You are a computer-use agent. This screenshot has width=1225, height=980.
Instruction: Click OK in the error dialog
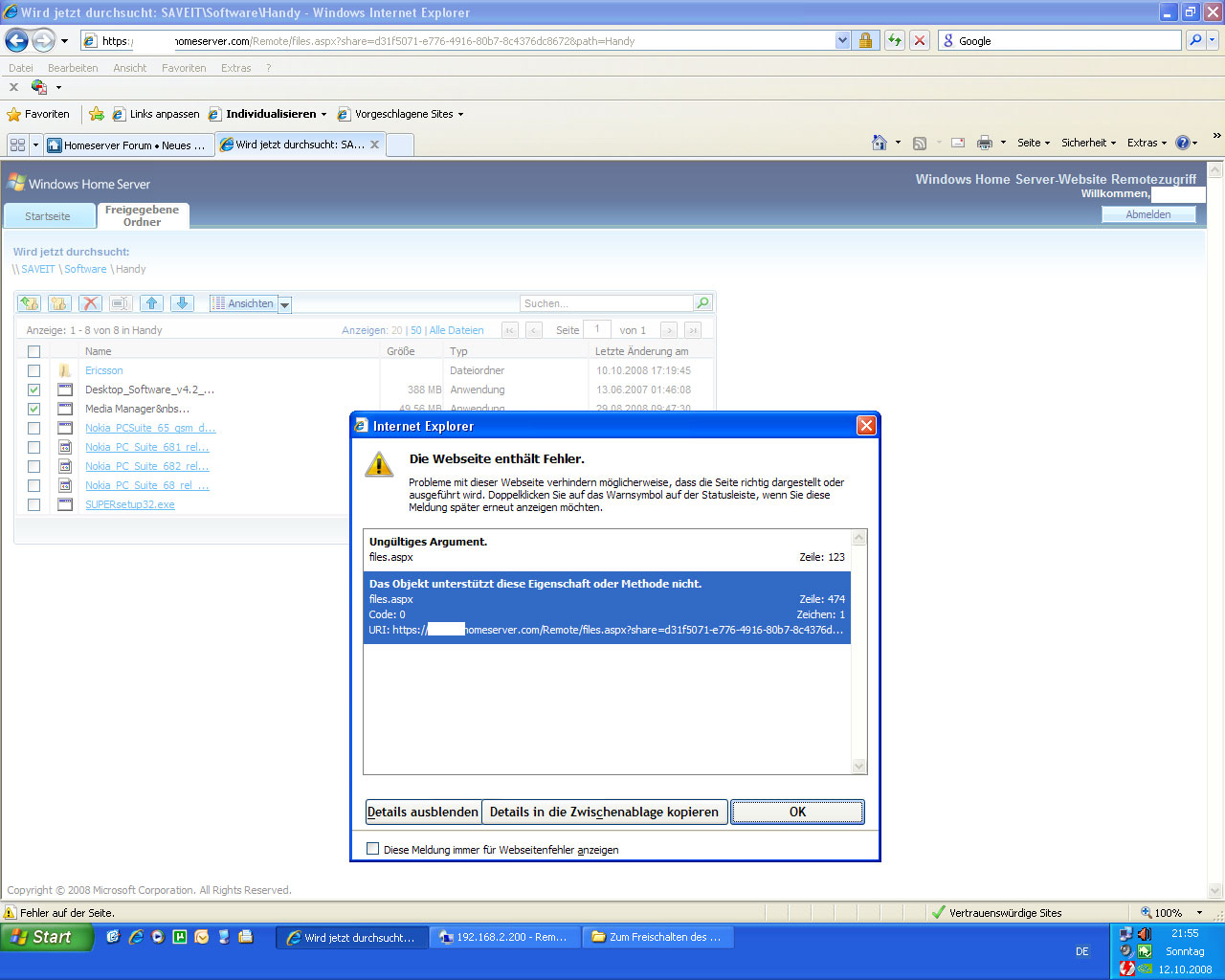coord(797,812)
